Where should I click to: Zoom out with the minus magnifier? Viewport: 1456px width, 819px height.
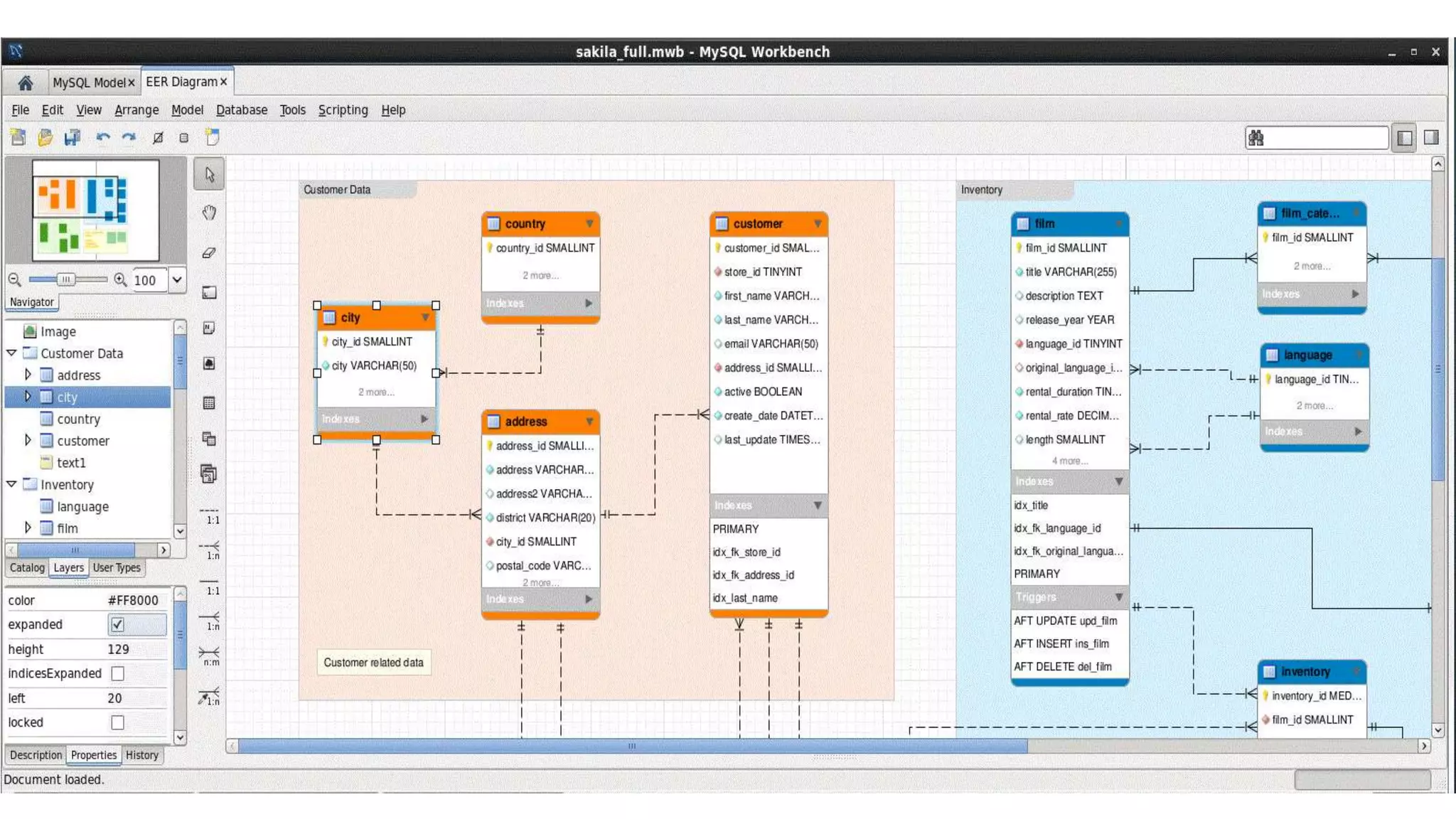click(14, 279)
